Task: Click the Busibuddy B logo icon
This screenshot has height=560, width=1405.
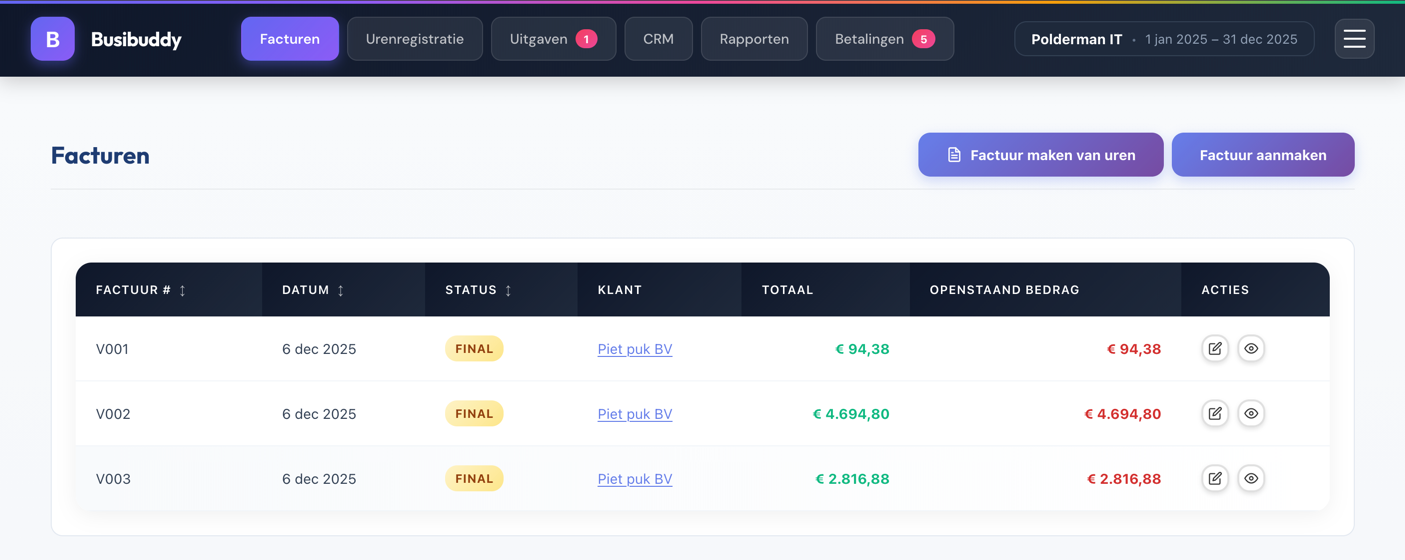Action: click(52, 39)
